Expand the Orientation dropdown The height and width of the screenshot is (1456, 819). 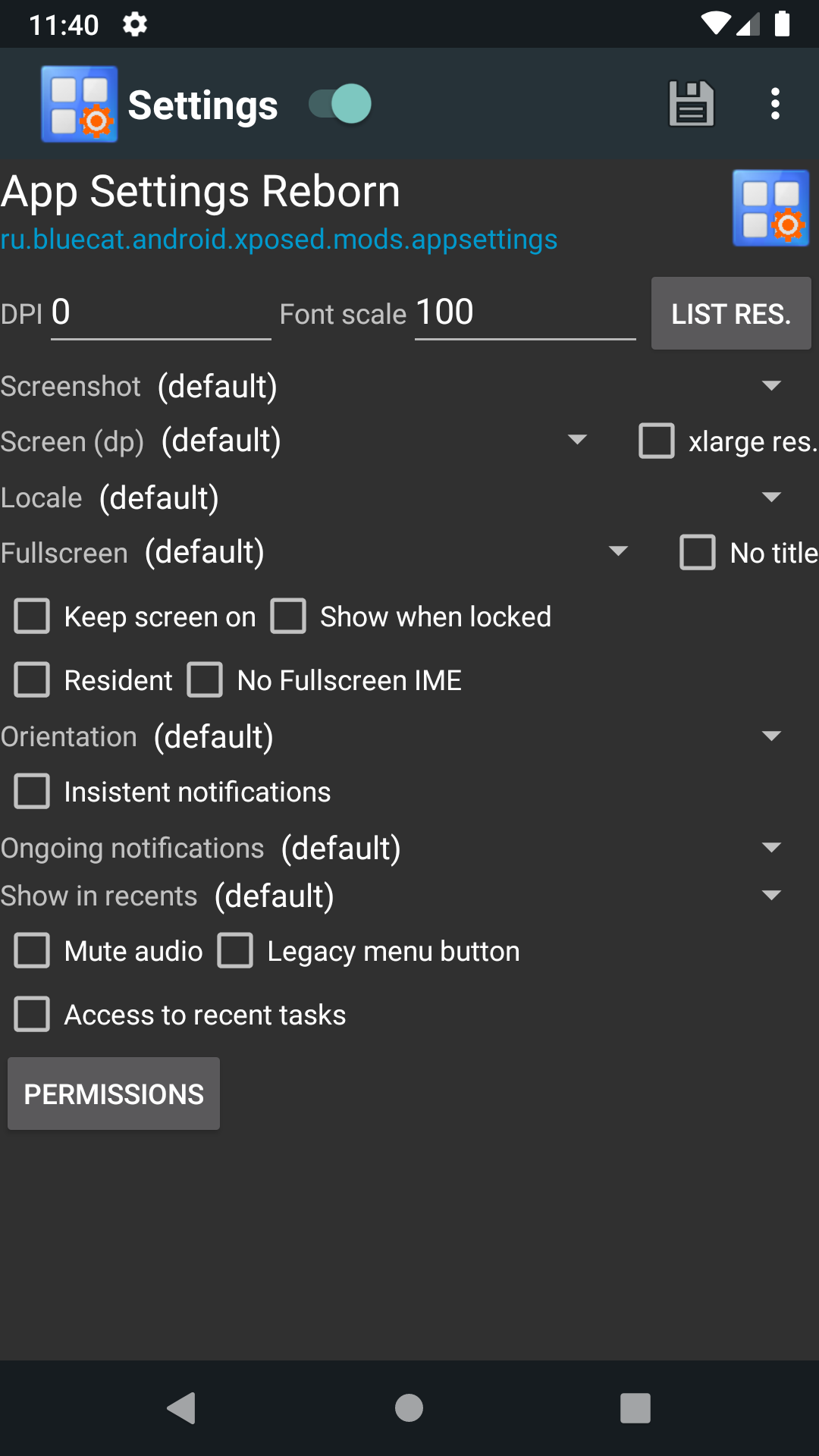(x=771, y=735)
